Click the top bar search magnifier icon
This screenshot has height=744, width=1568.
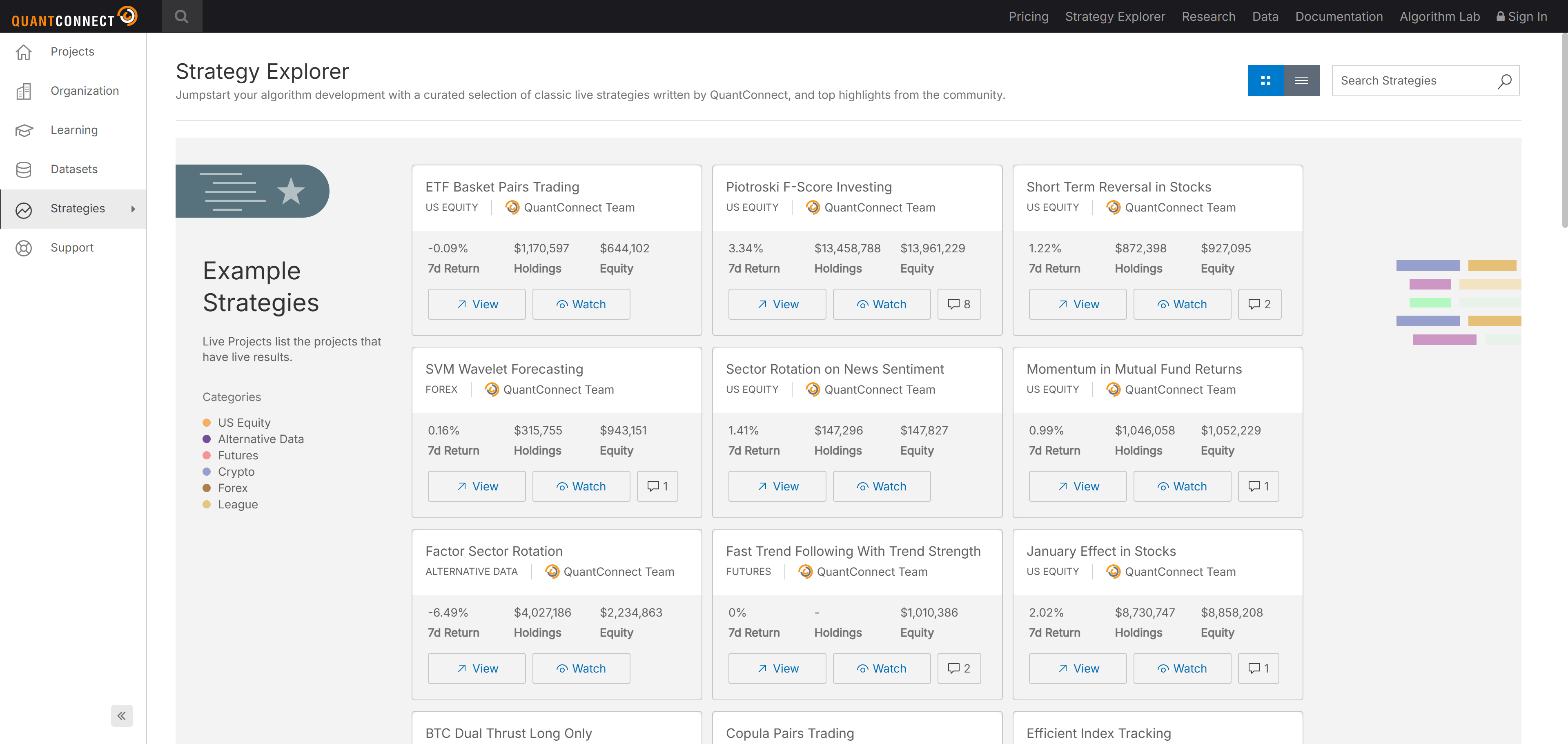[x=181, y=16]
